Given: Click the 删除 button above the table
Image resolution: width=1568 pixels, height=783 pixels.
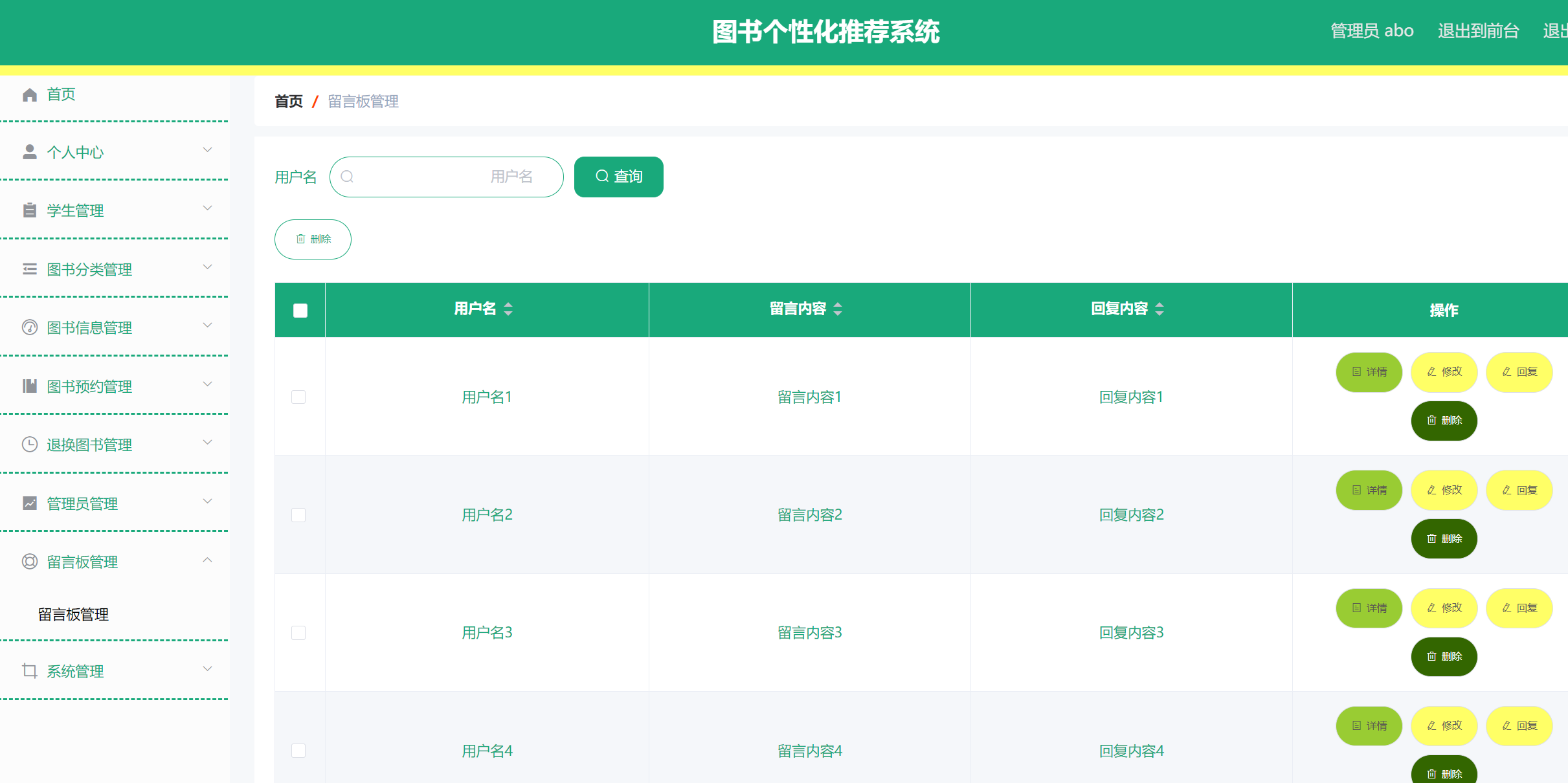Looking at the screenshot, I should [x=313, y=239].
